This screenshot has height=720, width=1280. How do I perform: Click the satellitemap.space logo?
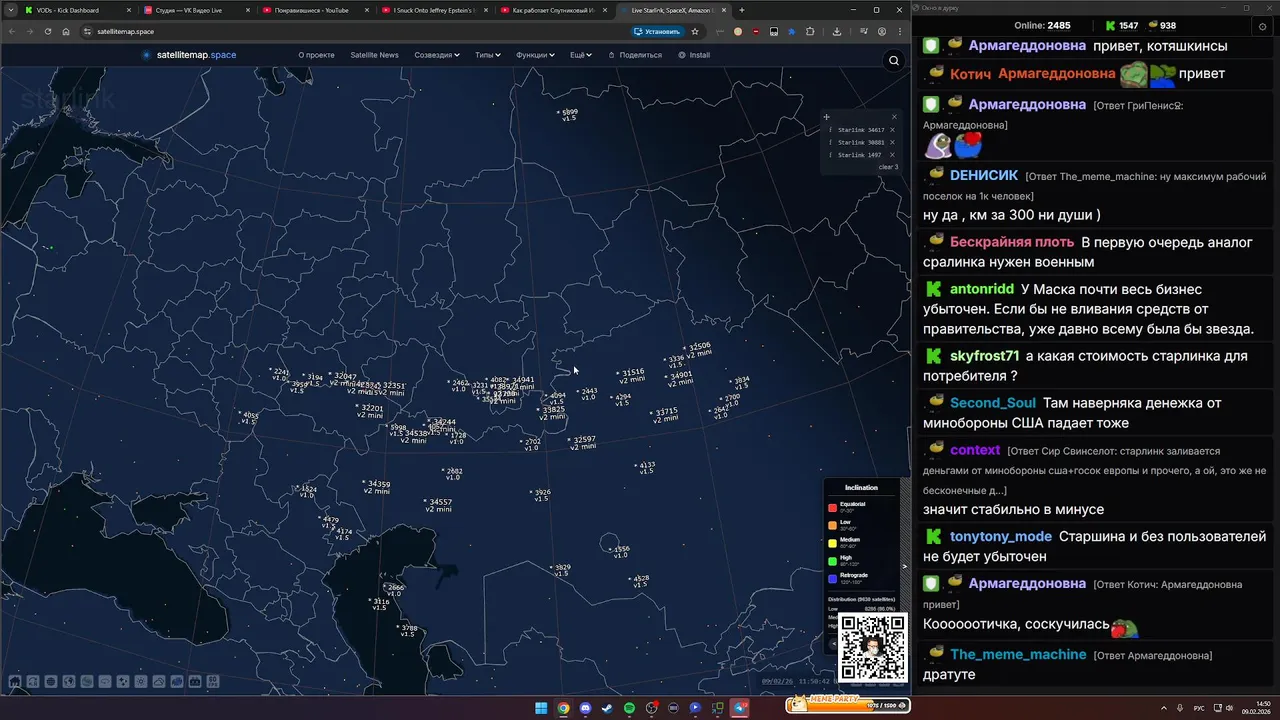point(189,55)
